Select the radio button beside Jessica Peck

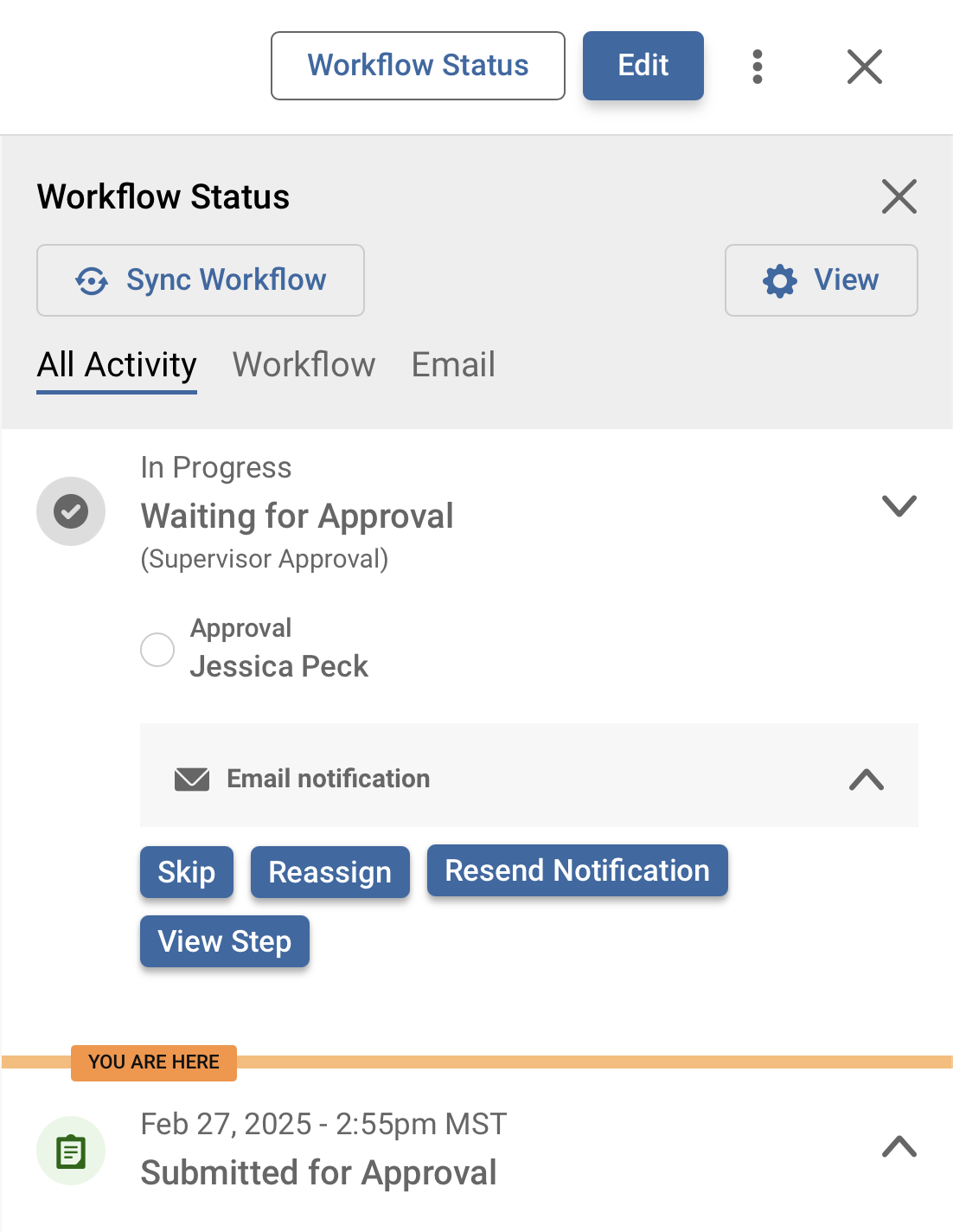pos(157,650)
